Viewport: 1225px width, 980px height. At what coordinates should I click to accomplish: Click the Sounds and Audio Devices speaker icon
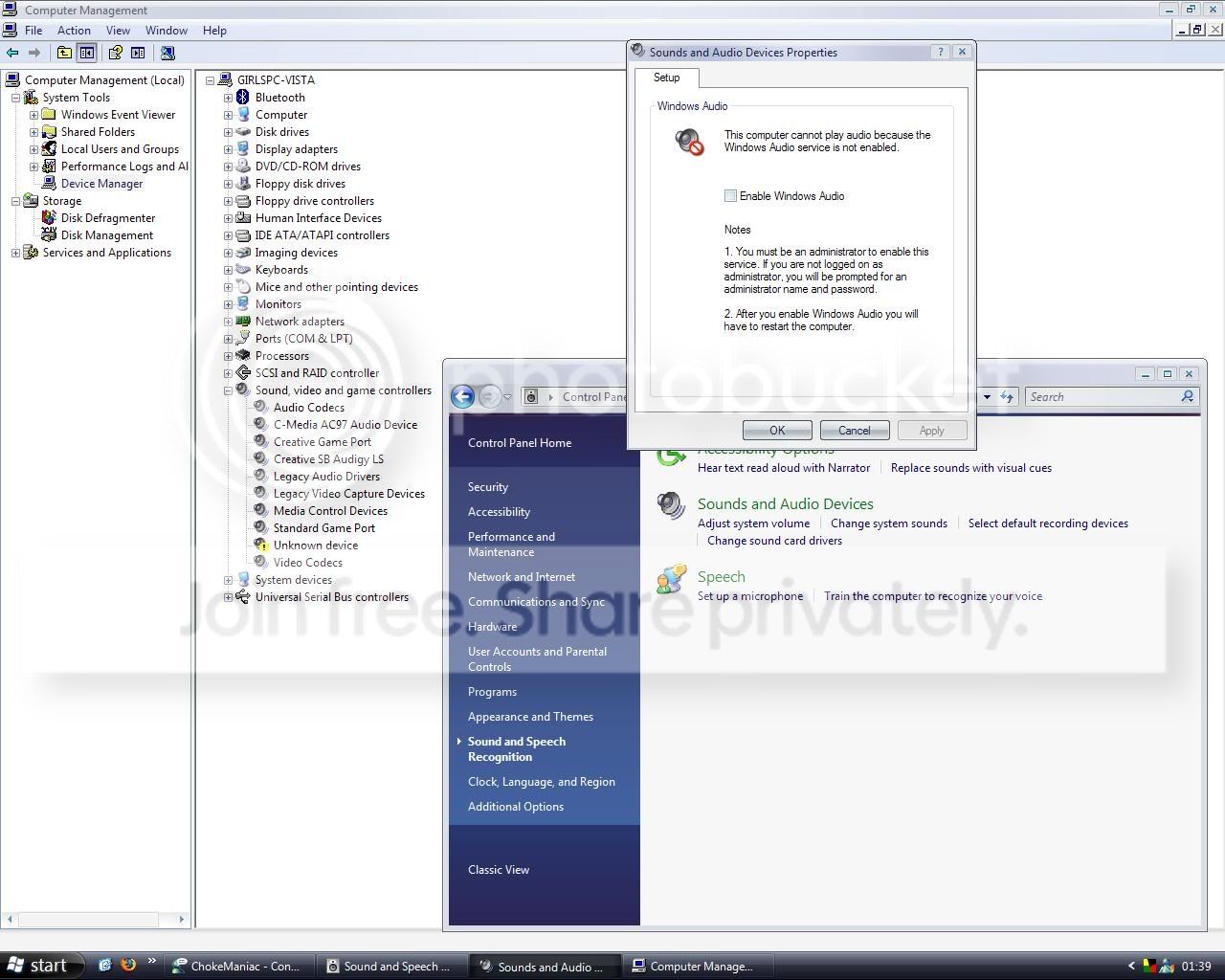(672, 505)
